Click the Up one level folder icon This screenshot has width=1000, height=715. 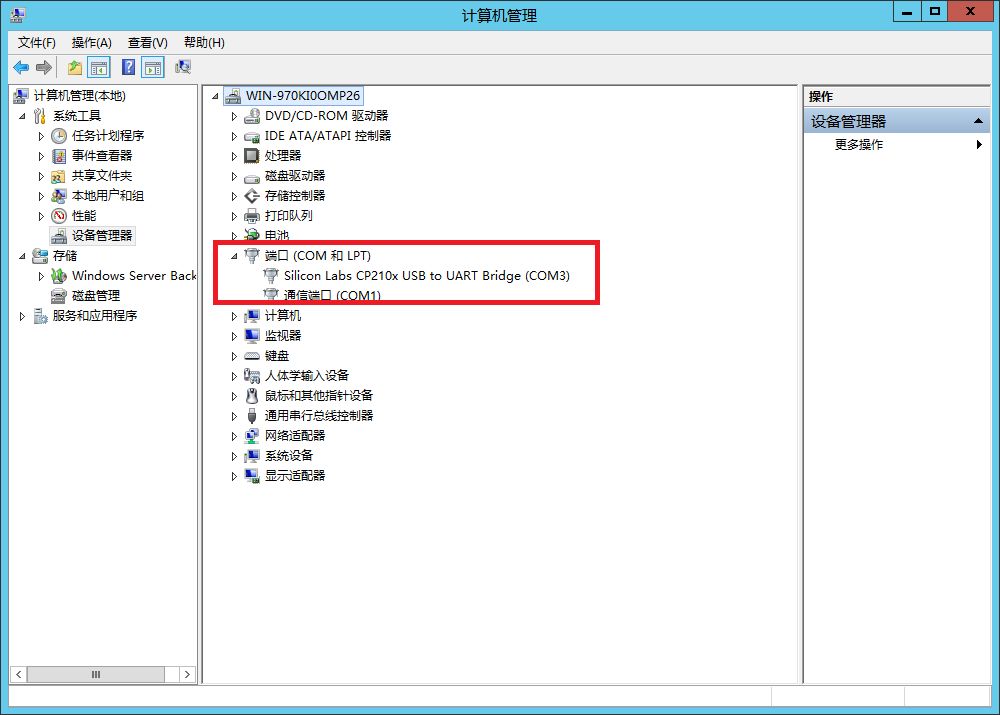(x=75, y=67)
